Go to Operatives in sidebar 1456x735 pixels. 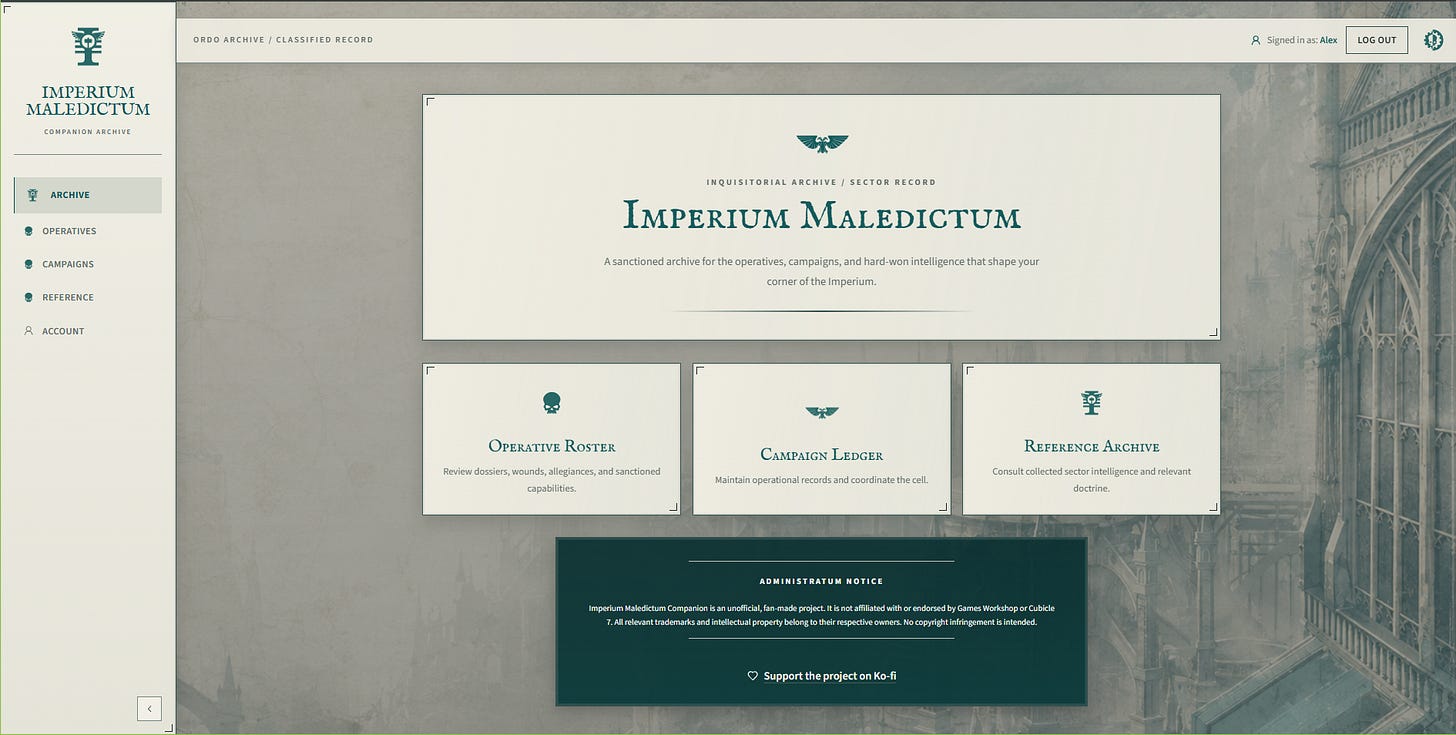point(88,231)
